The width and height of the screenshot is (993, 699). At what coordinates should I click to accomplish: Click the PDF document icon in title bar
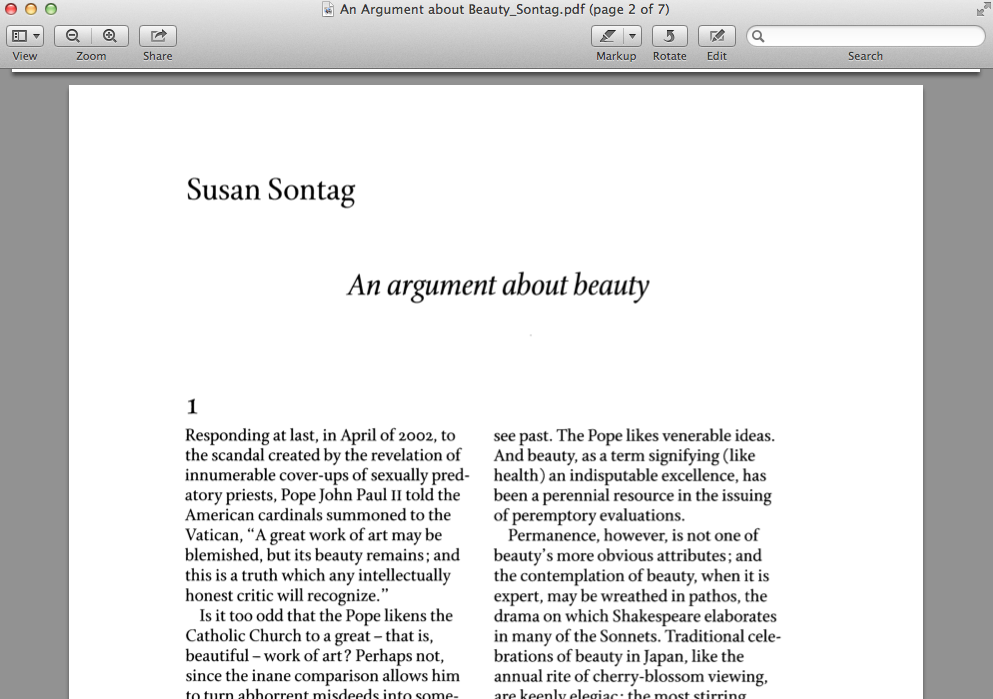(x=328, y=9)
